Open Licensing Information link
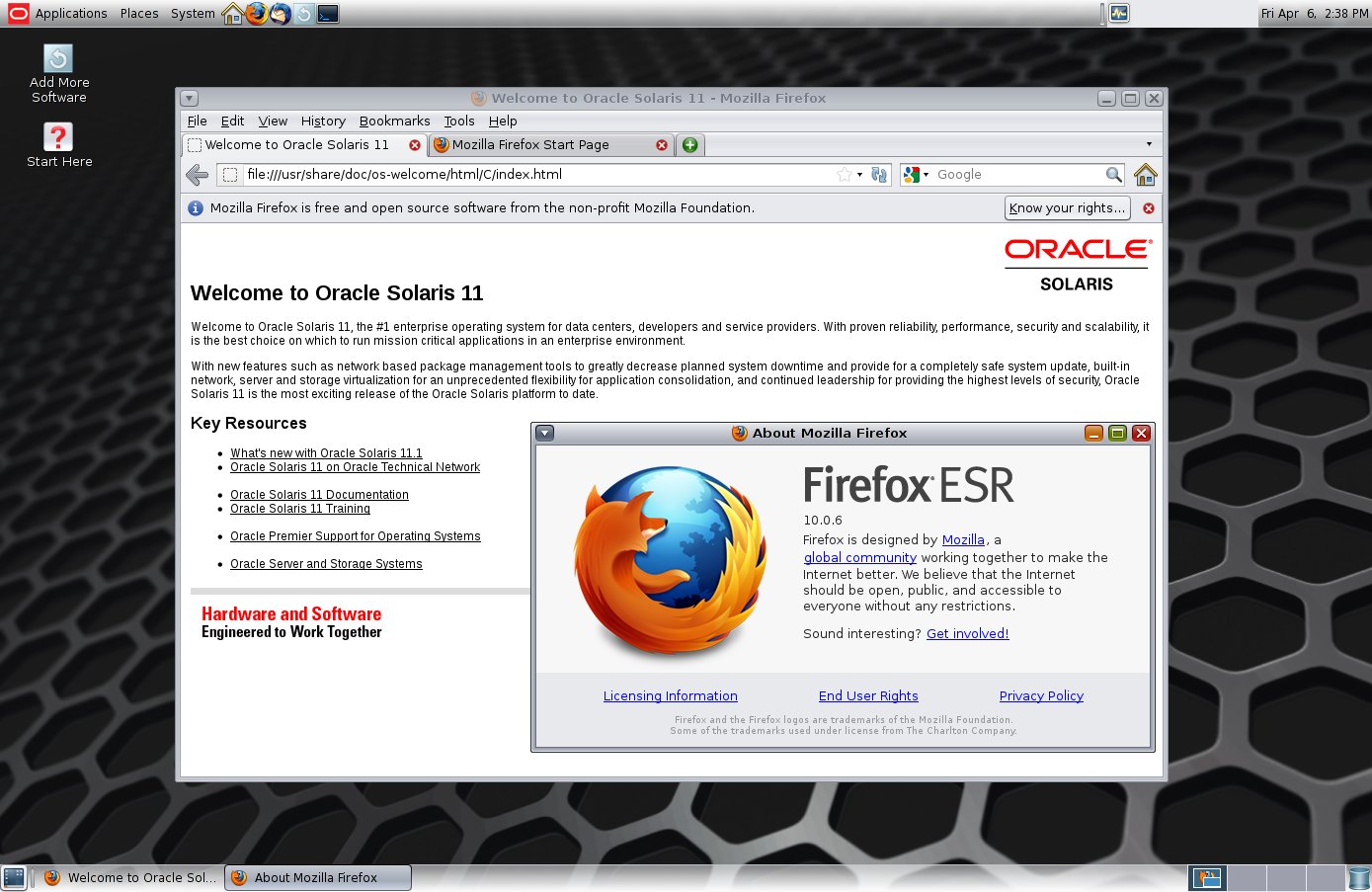The height and width of the screenshot is (892, 1372). [671, 696]
